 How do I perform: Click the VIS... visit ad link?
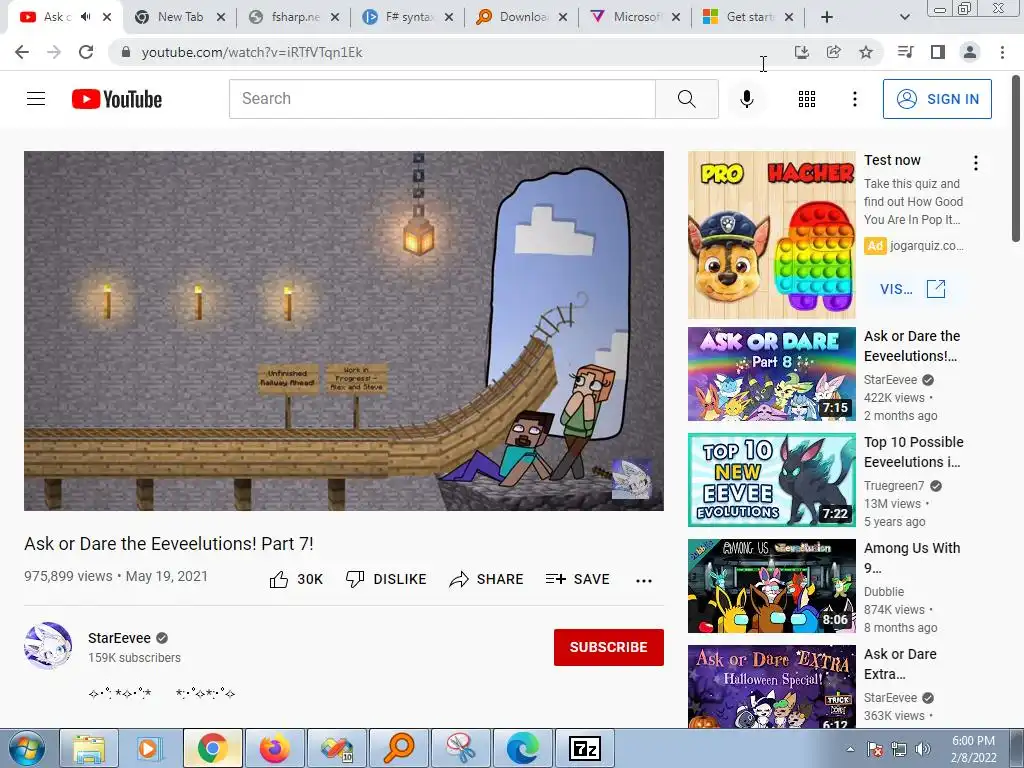click(x=912, y=289)
